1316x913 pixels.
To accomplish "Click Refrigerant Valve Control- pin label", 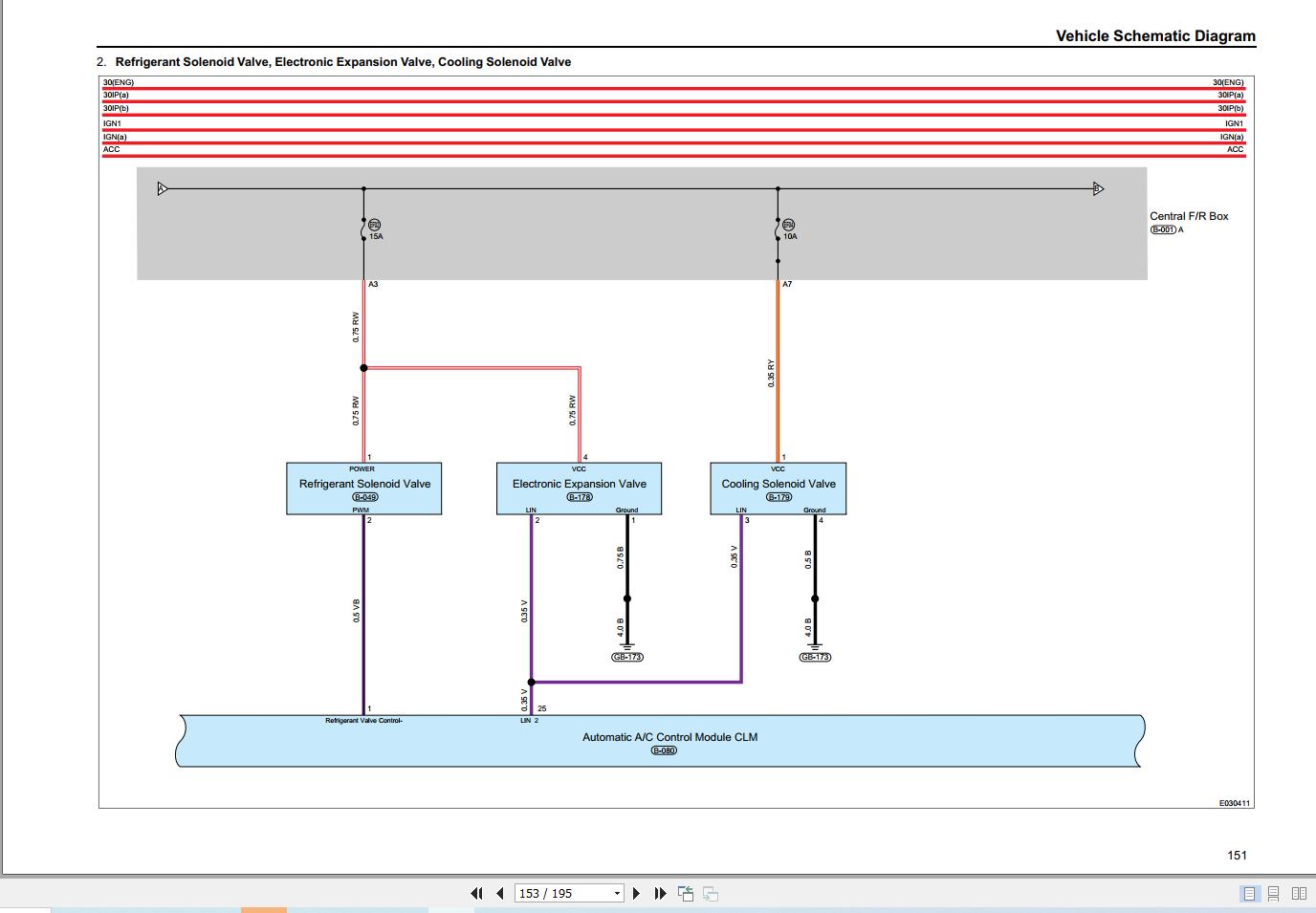I will click(363, 721).
